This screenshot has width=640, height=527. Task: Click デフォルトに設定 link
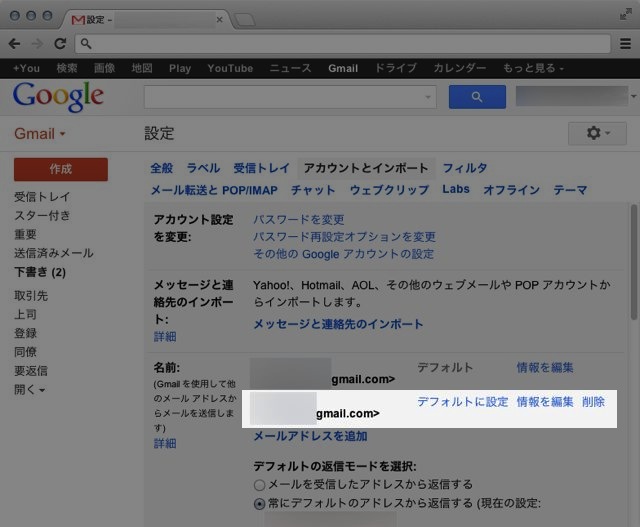[462, 402]
